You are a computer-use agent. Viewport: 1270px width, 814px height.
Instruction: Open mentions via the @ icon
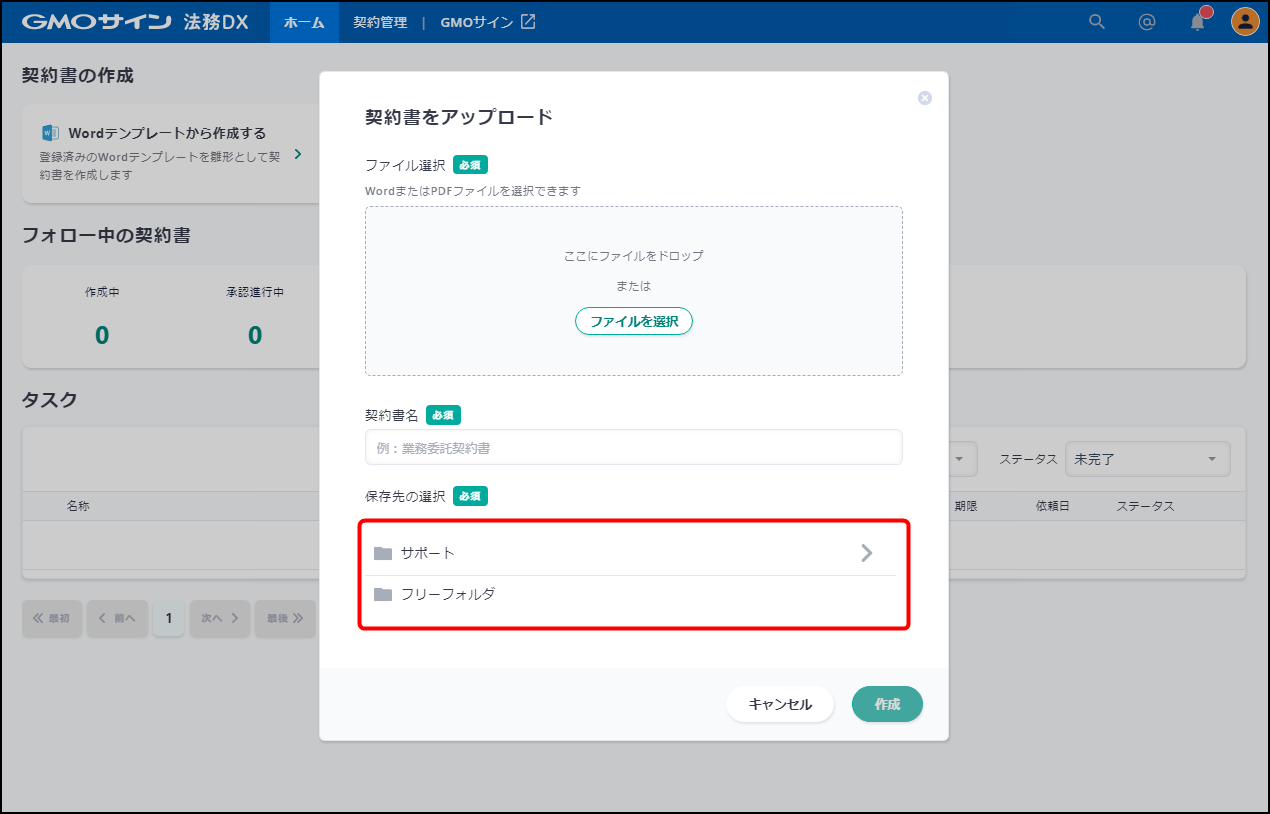click(x=1147, y=22)
